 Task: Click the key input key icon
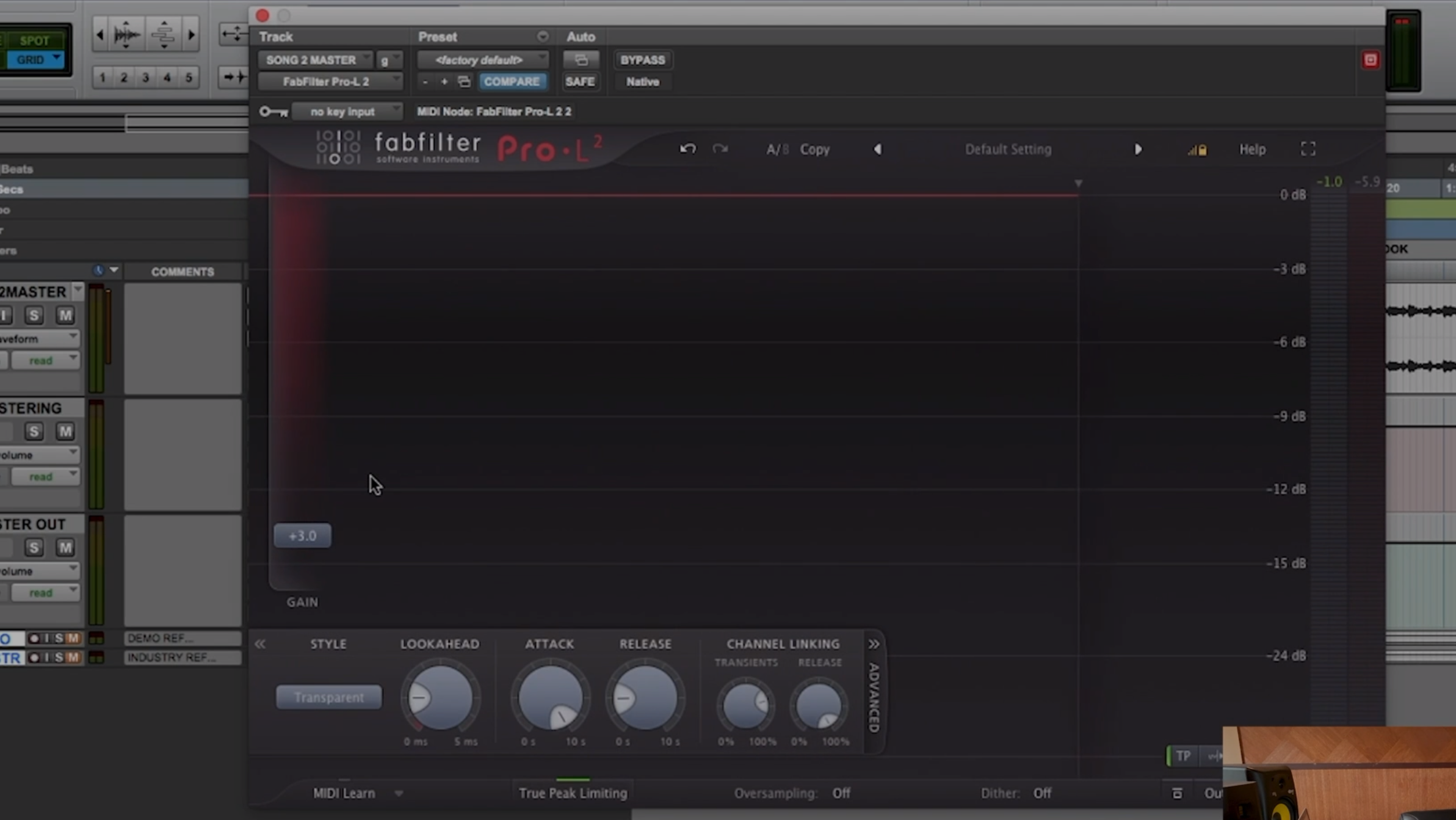273,112
